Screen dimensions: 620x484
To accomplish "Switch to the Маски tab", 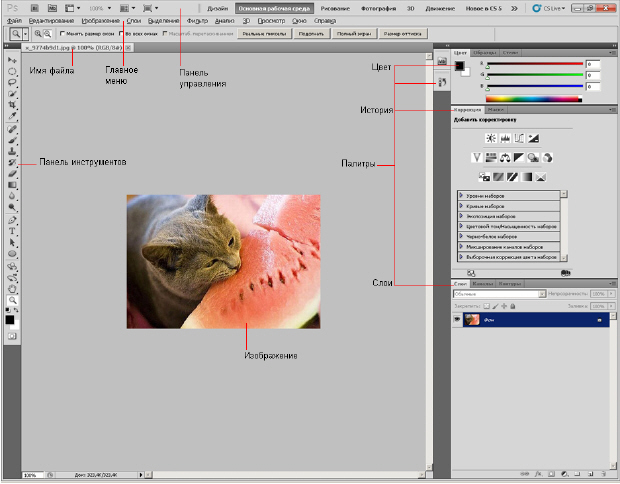I will pos(496,109).
